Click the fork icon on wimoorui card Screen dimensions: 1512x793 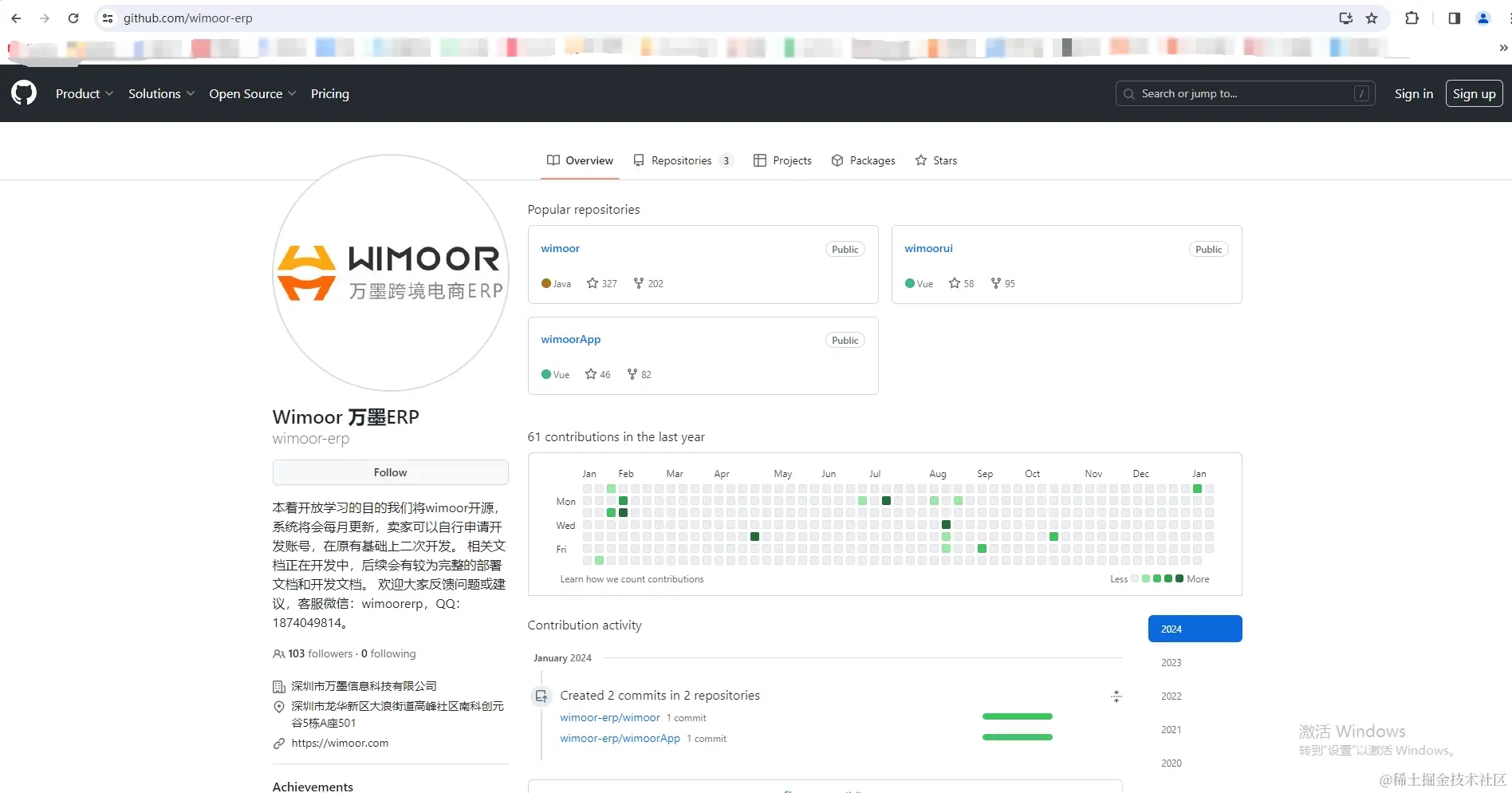[x=996, y=283]
